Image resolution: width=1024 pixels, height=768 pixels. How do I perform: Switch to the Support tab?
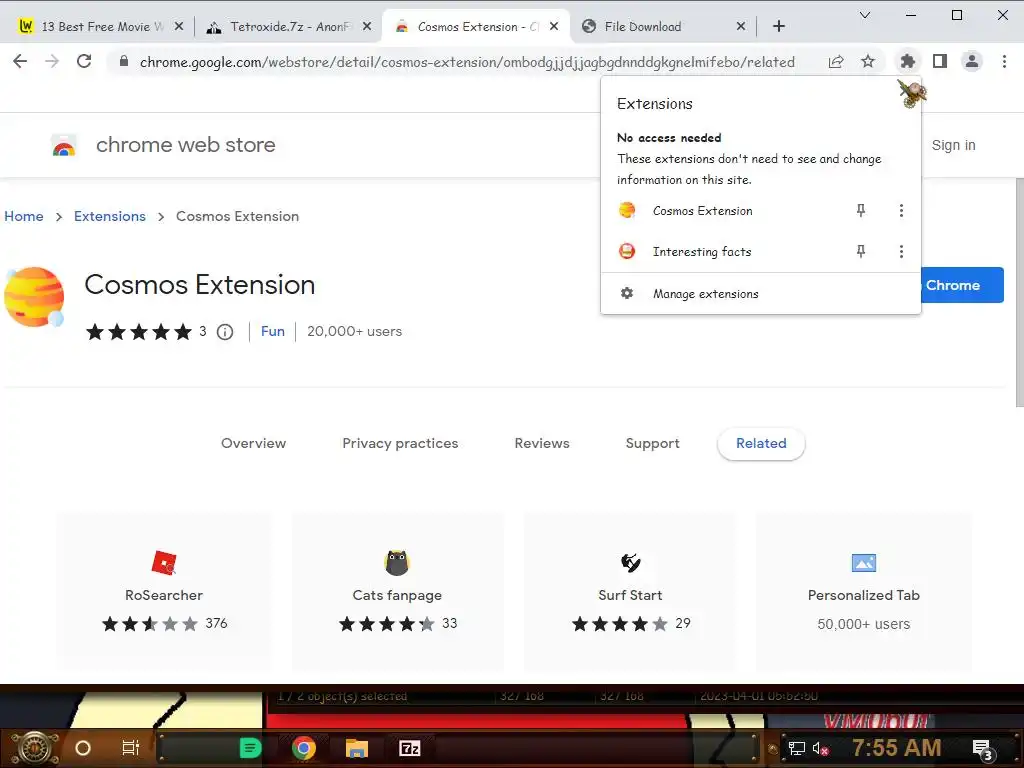(652, 443)
